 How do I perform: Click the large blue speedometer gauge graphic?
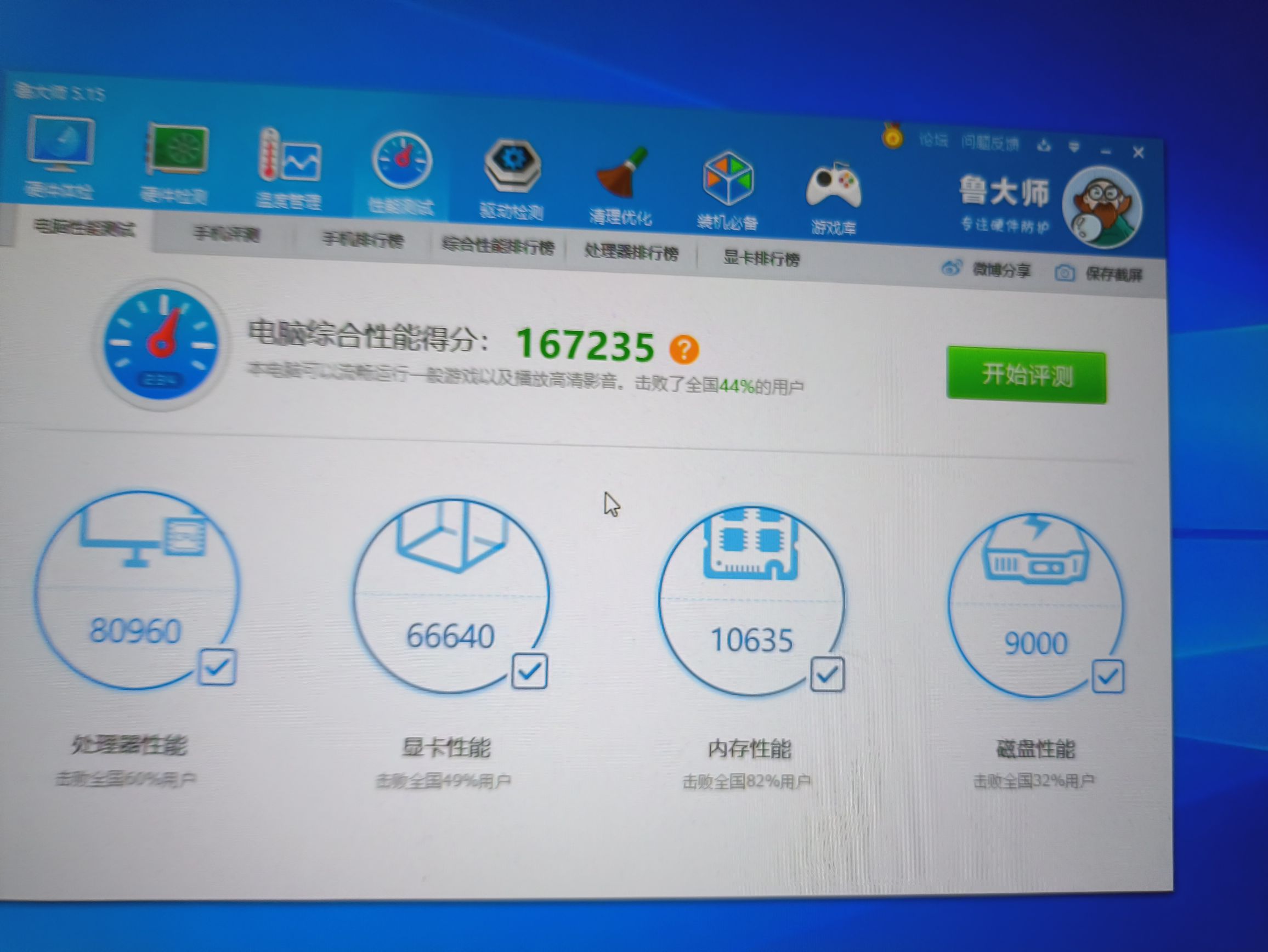[x=162, y=344]
